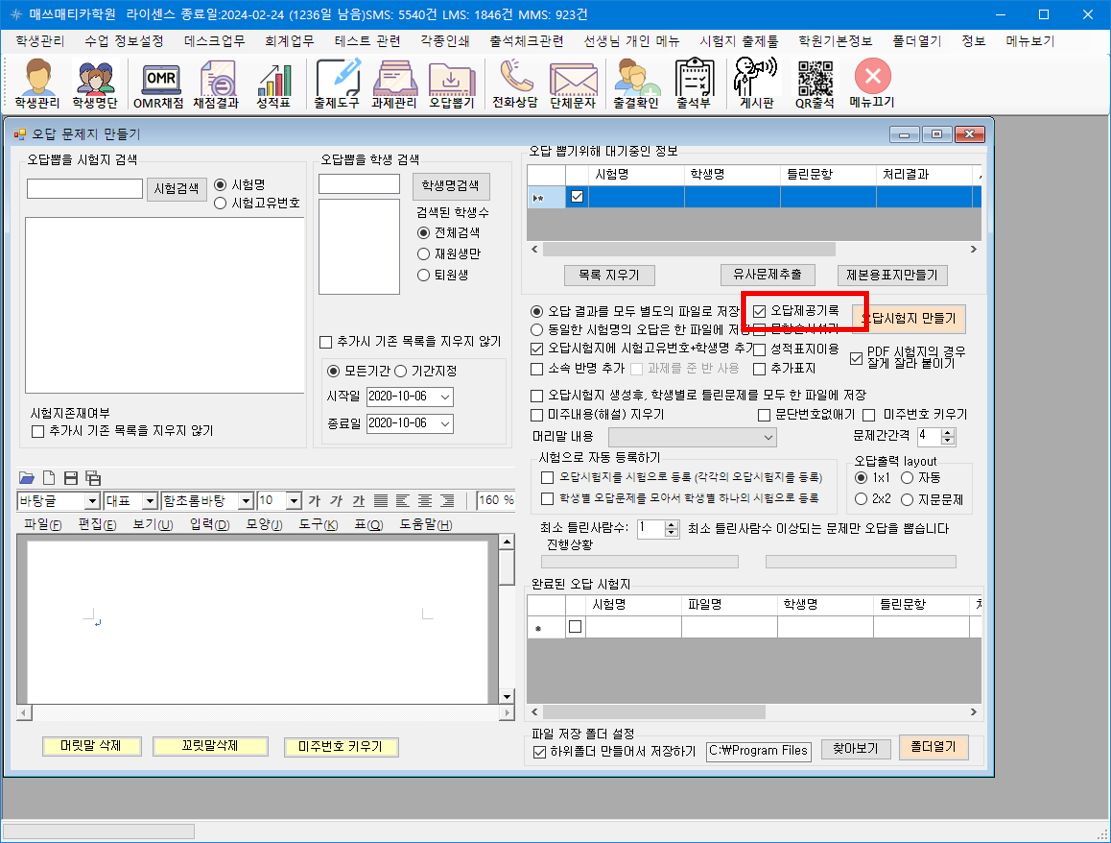
Task: Open 과제관리 assignment icon
Action: click(x=394, y=84)
